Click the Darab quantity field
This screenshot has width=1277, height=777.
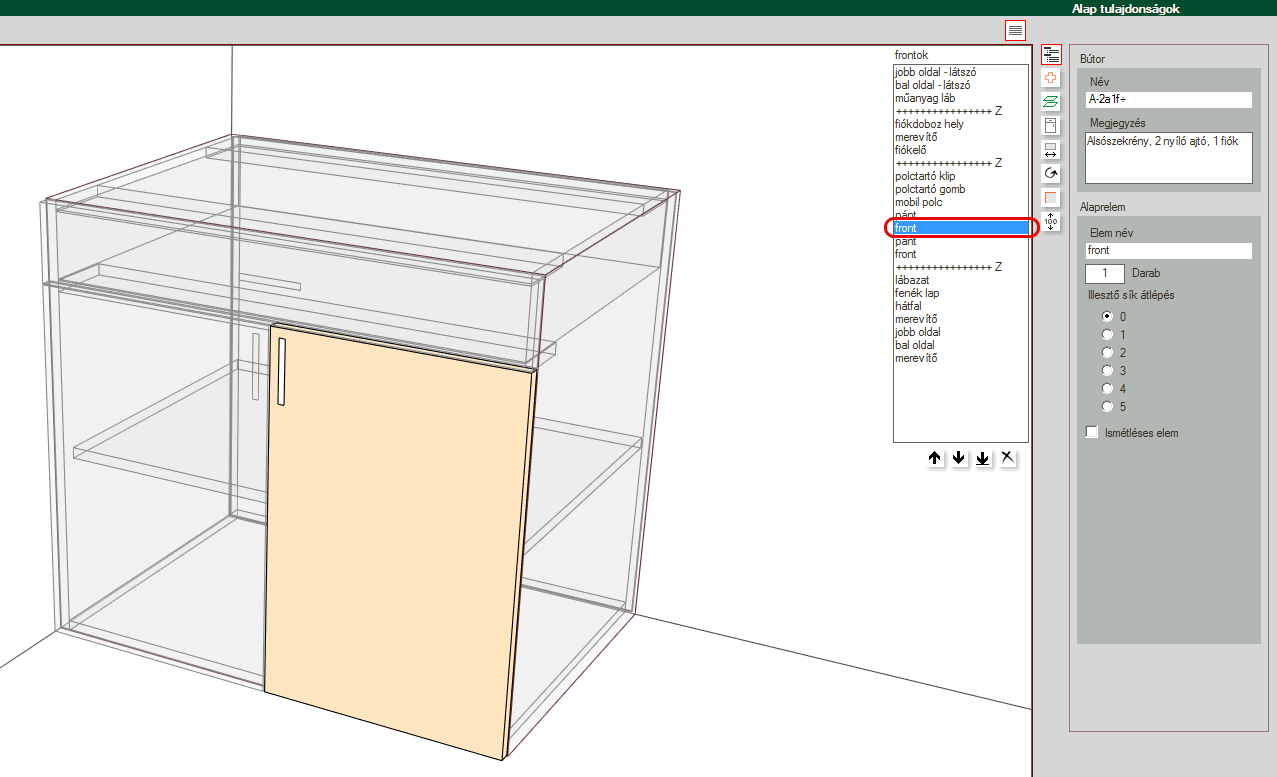[1105, 273]
